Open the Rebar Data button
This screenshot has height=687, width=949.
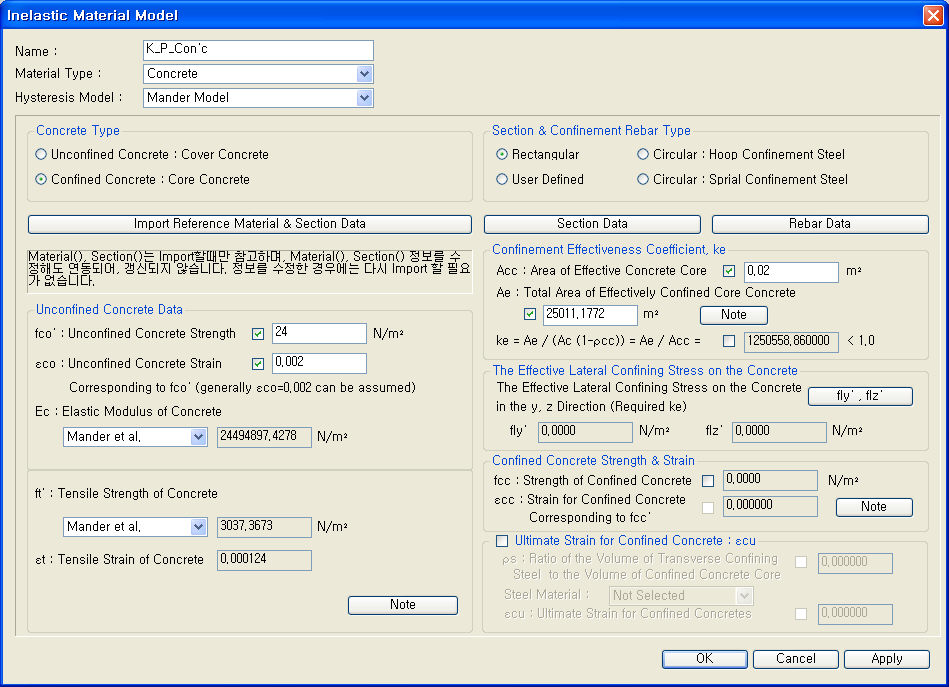click(819, 224)
